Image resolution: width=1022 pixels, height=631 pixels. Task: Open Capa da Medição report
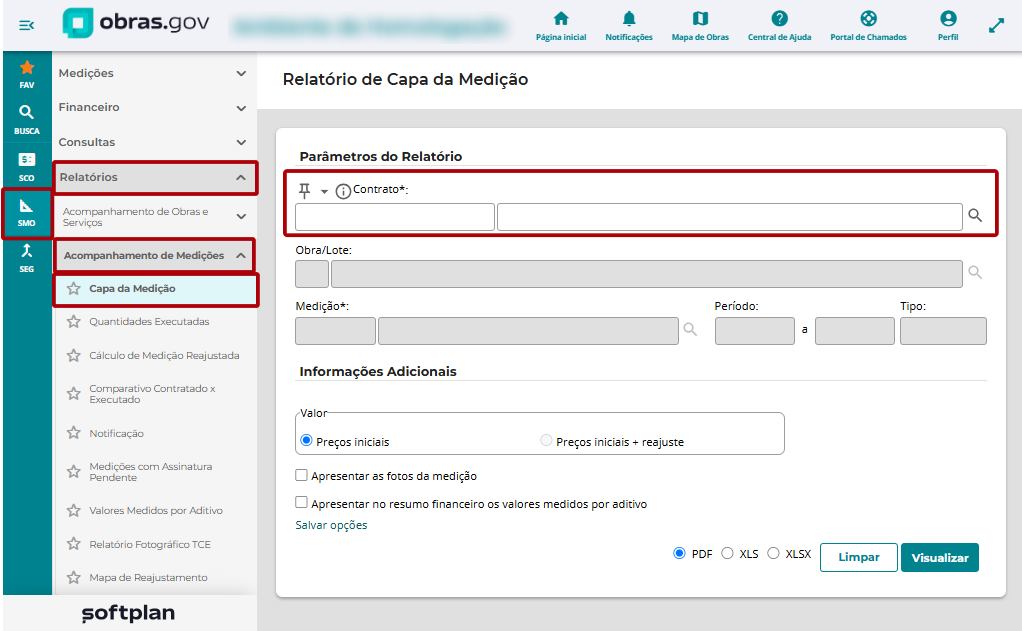click(x=132, y=288)
